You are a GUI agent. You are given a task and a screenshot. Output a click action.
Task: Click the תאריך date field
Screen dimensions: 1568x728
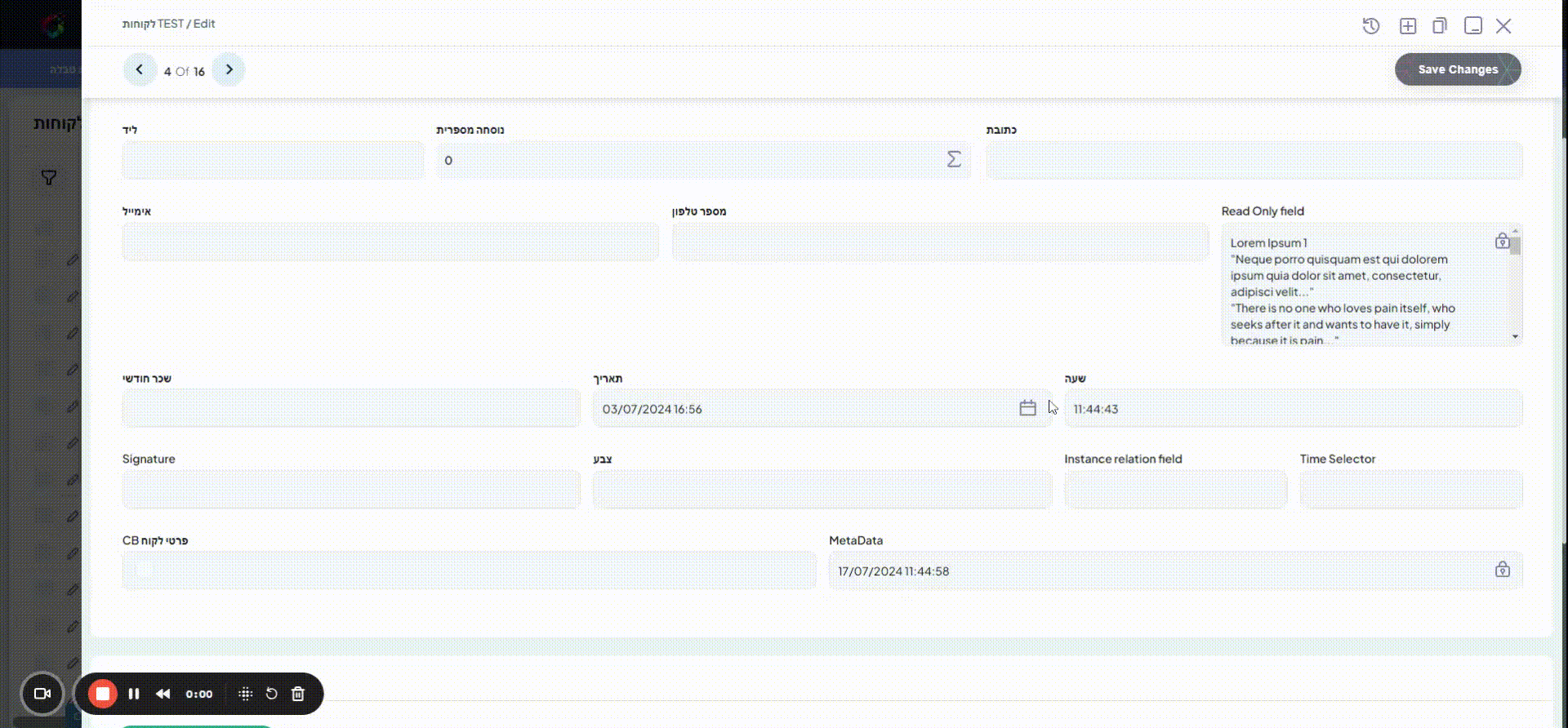click(822, 408)
